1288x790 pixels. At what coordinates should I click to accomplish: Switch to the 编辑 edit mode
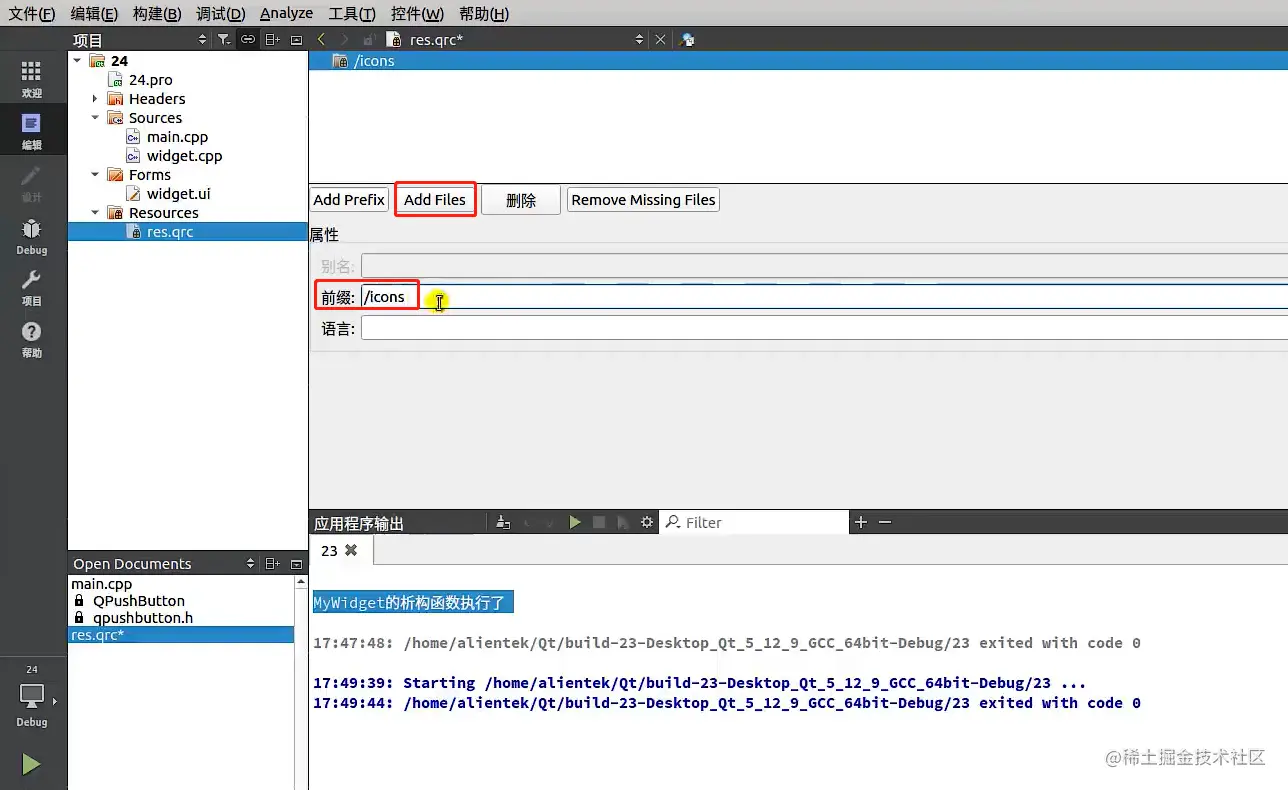(31, 130)
